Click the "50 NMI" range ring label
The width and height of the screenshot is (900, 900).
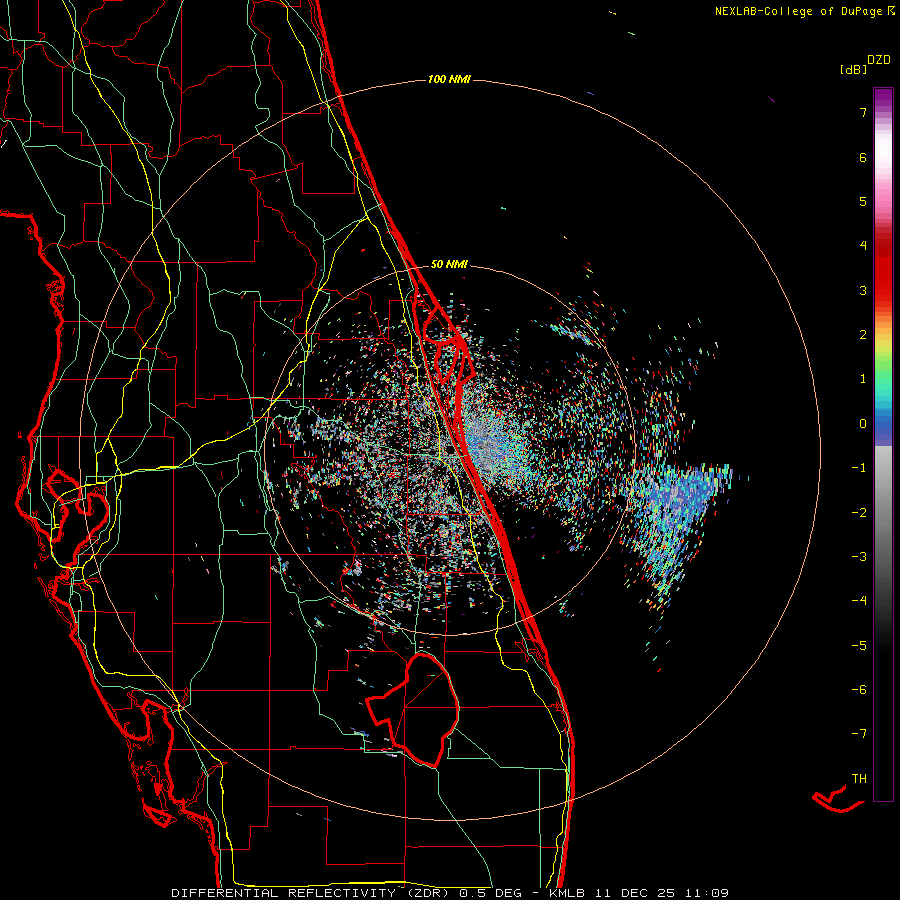click(449, 264)
